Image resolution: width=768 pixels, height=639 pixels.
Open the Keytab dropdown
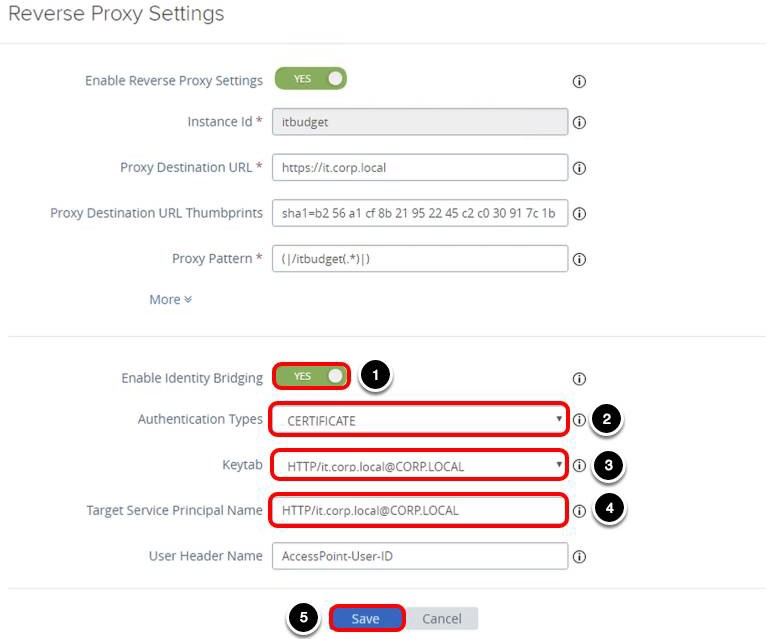click(419, 466)
